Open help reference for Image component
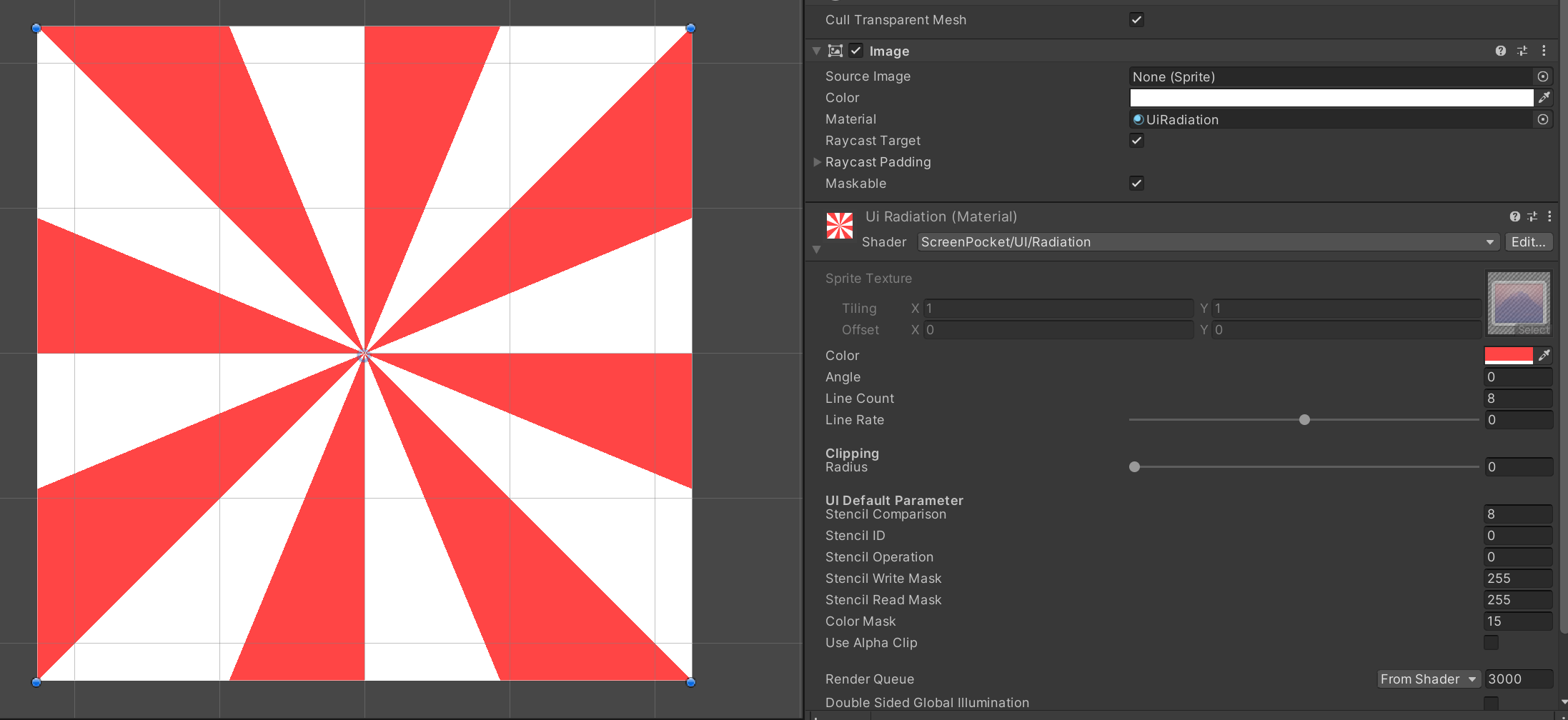 point(1501,51)
